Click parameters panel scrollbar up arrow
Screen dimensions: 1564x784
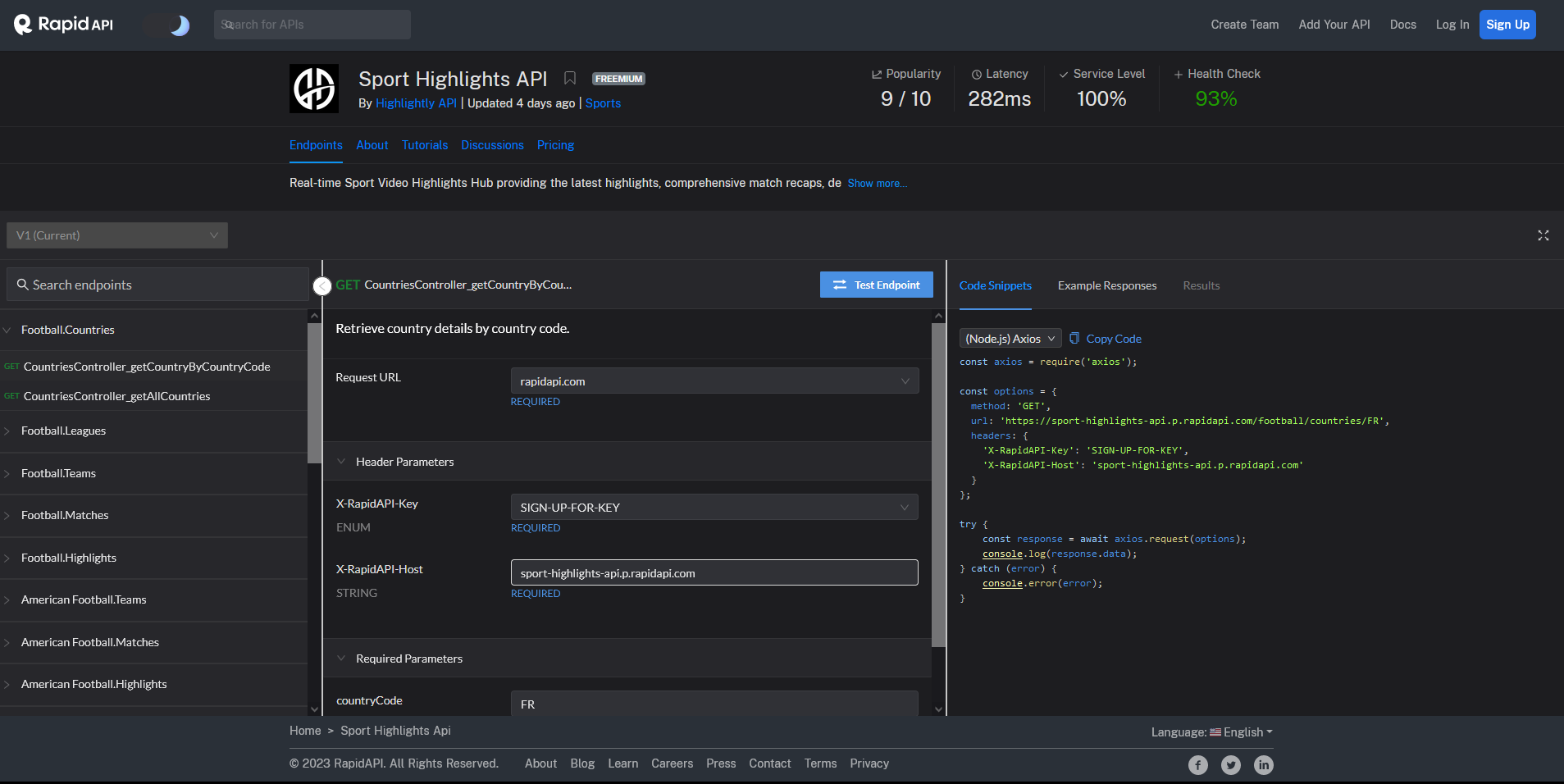point(939,316)
